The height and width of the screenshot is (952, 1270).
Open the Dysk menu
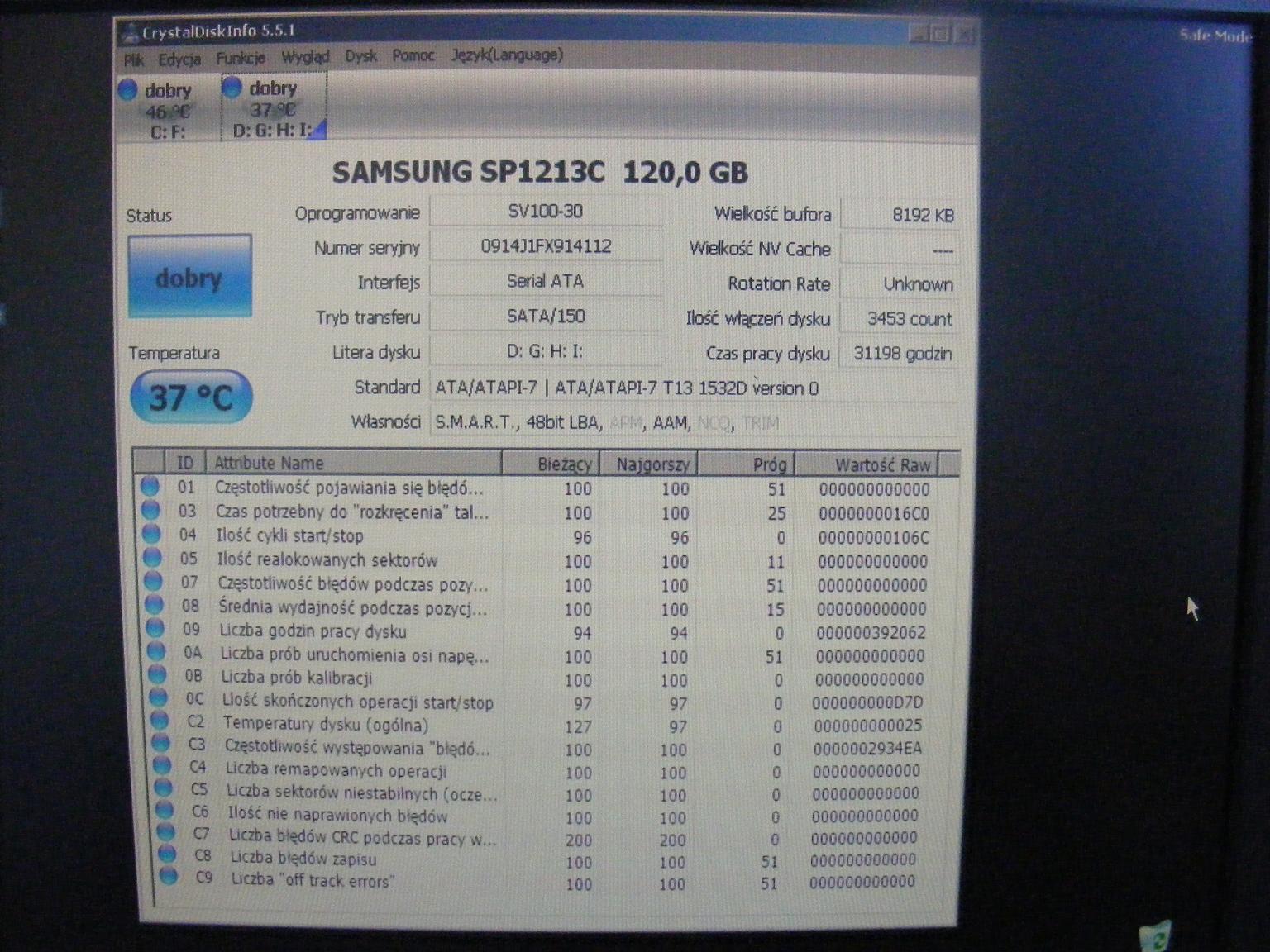[359, 57]
